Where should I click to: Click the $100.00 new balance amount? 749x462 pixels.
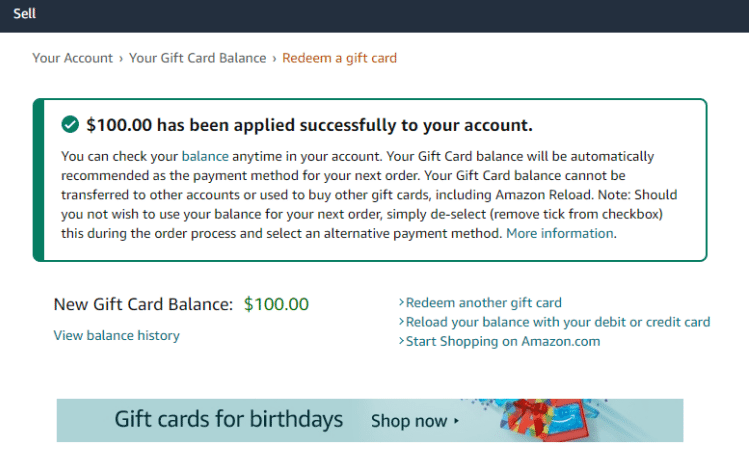(x=276, y=304)
